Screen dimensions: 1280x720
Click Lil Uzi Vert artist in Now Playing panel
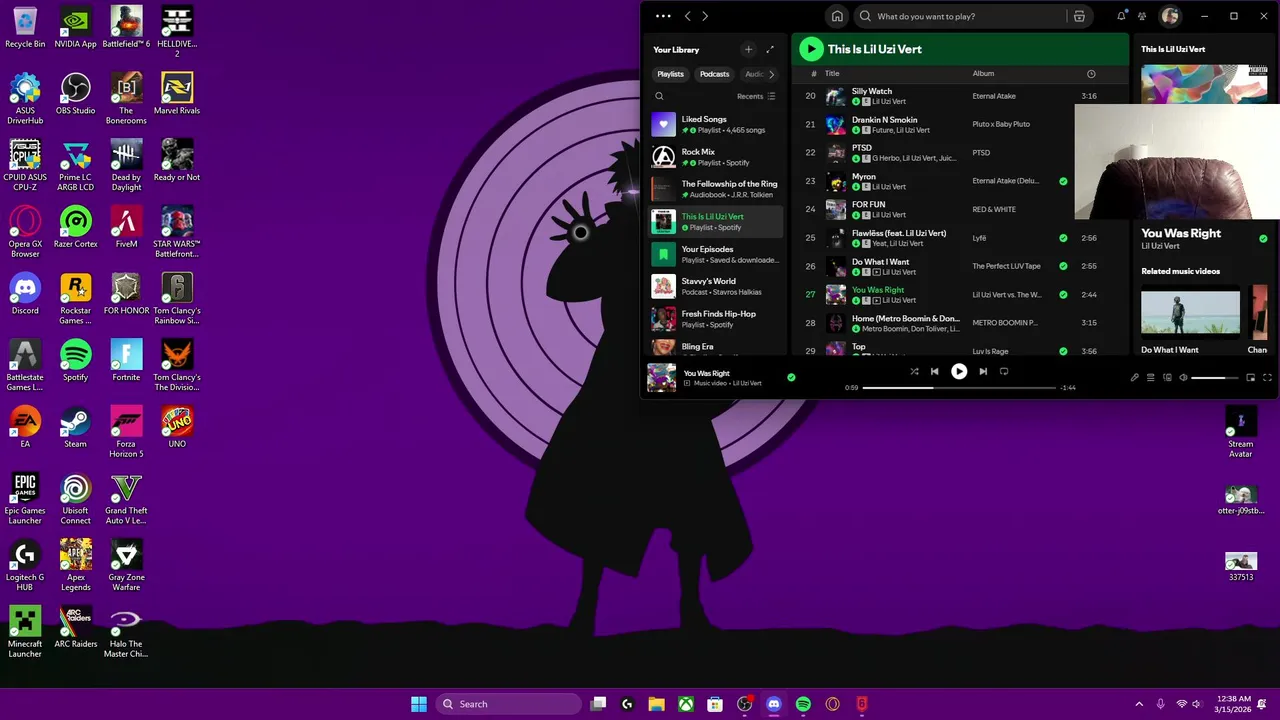[1160, 246]
